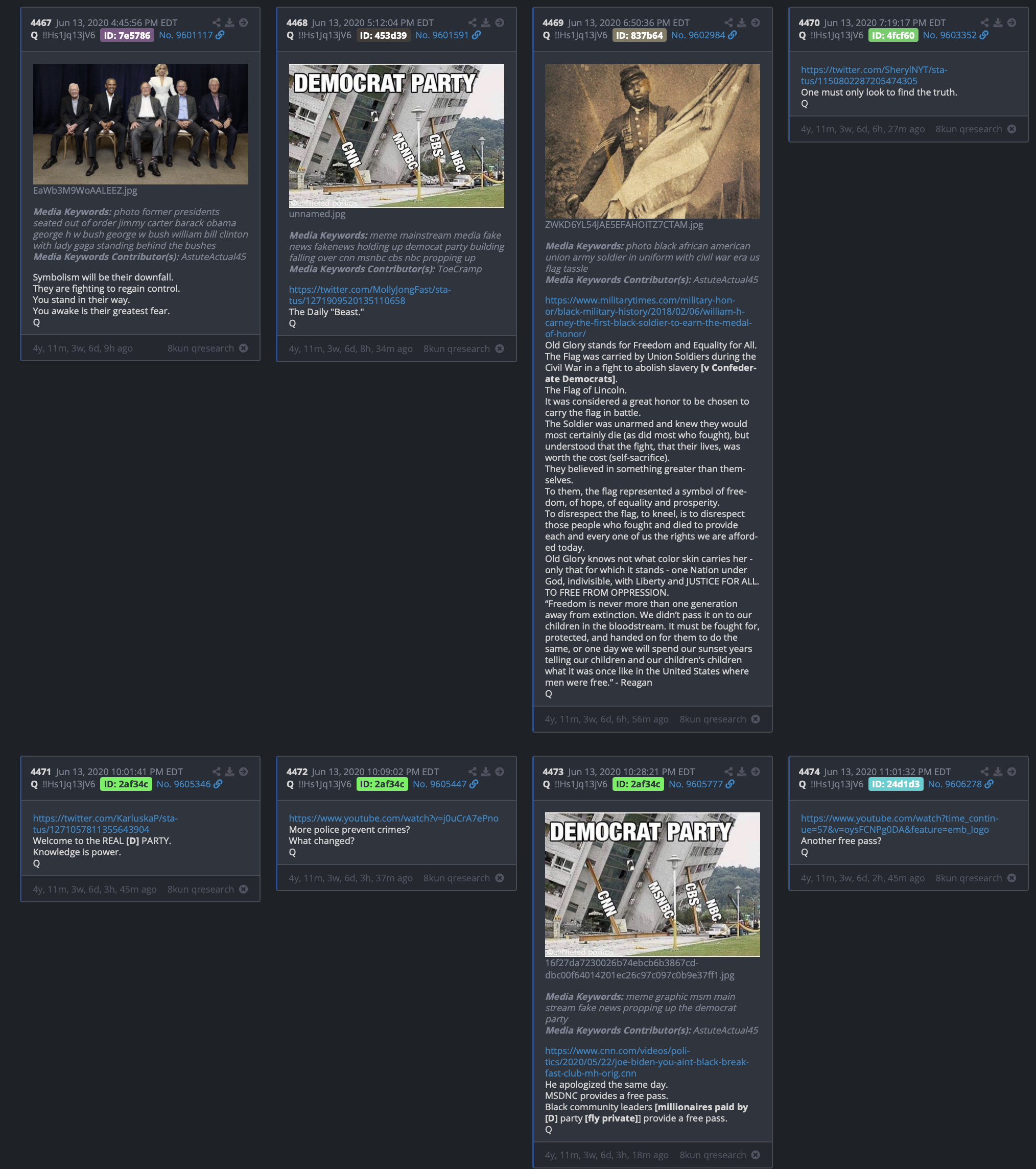Open the militarytimes.com William H. Carney article link
This screenshot has height=1169, width=1036.
coord(648,317)
